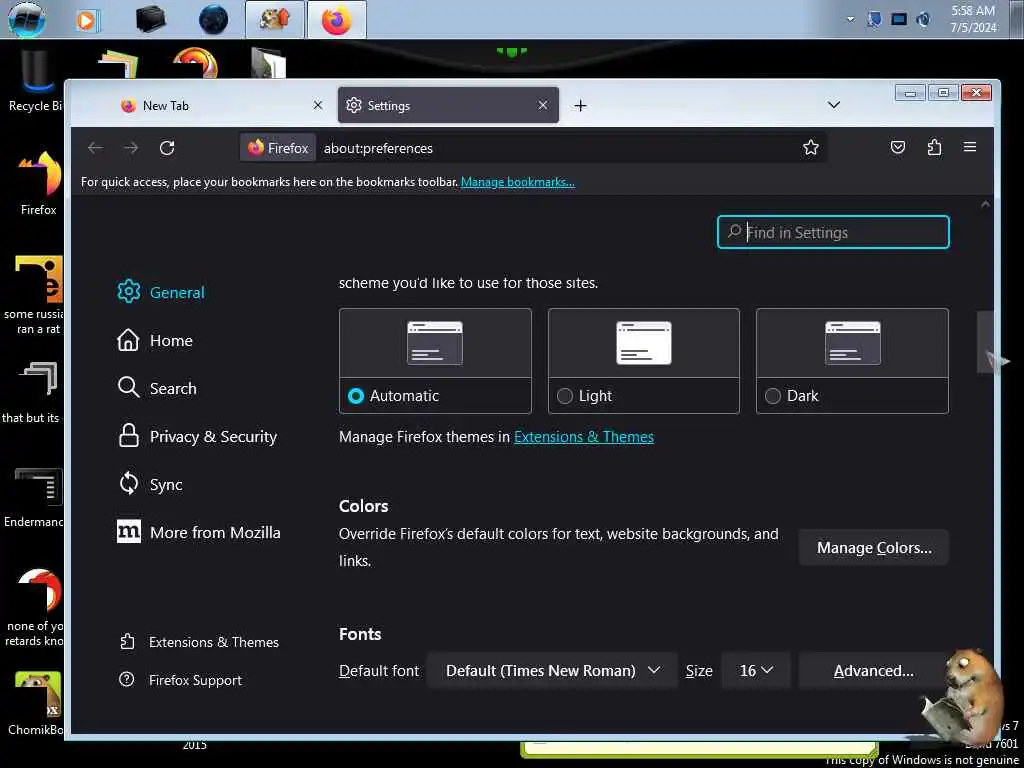Open the Extensions puzzle-piece toolbar icon
Viewport: 1024px width, 768px height.
(x=935, y=148)
